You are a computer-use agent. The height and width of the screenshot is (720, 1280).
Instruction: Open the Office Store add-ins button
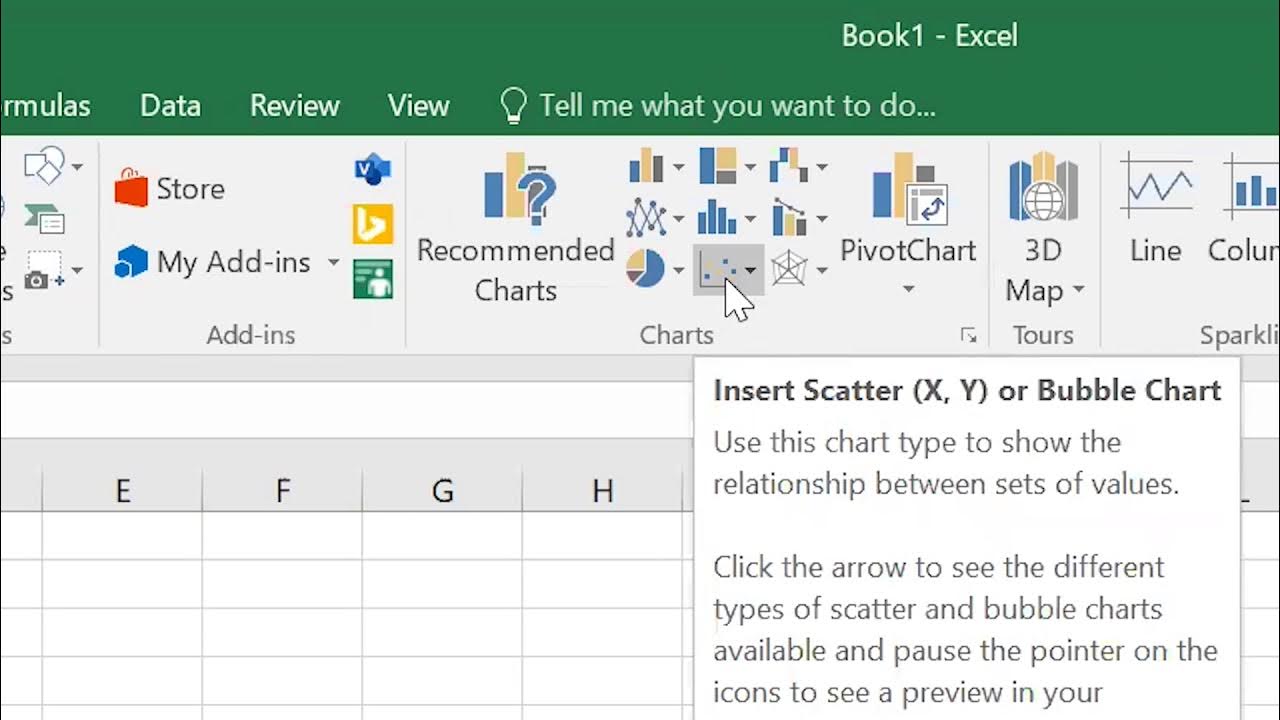(170, 189)
